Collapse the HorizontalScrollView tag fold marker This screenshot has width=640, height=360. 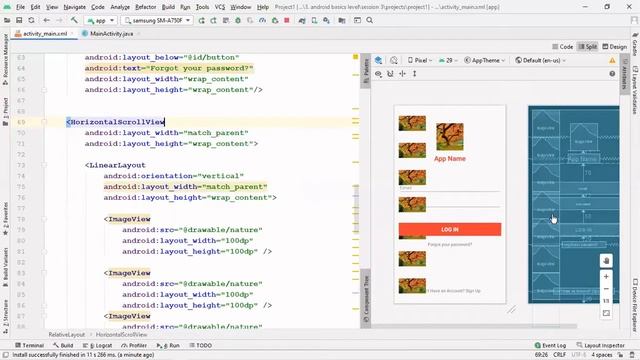(x=44, y=122)
